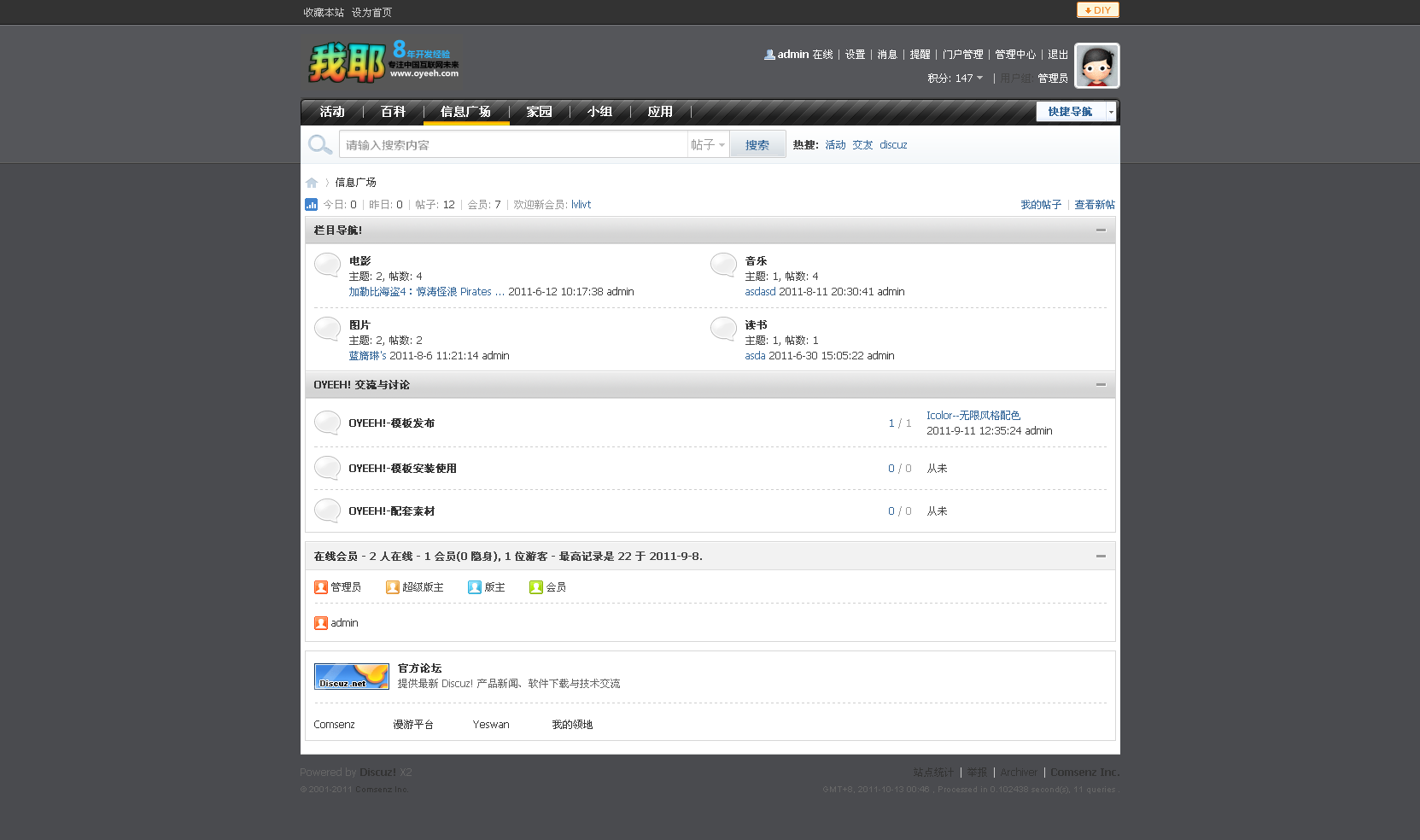Focus the 请输入搜索内容 search field

[x=513, y=145]
